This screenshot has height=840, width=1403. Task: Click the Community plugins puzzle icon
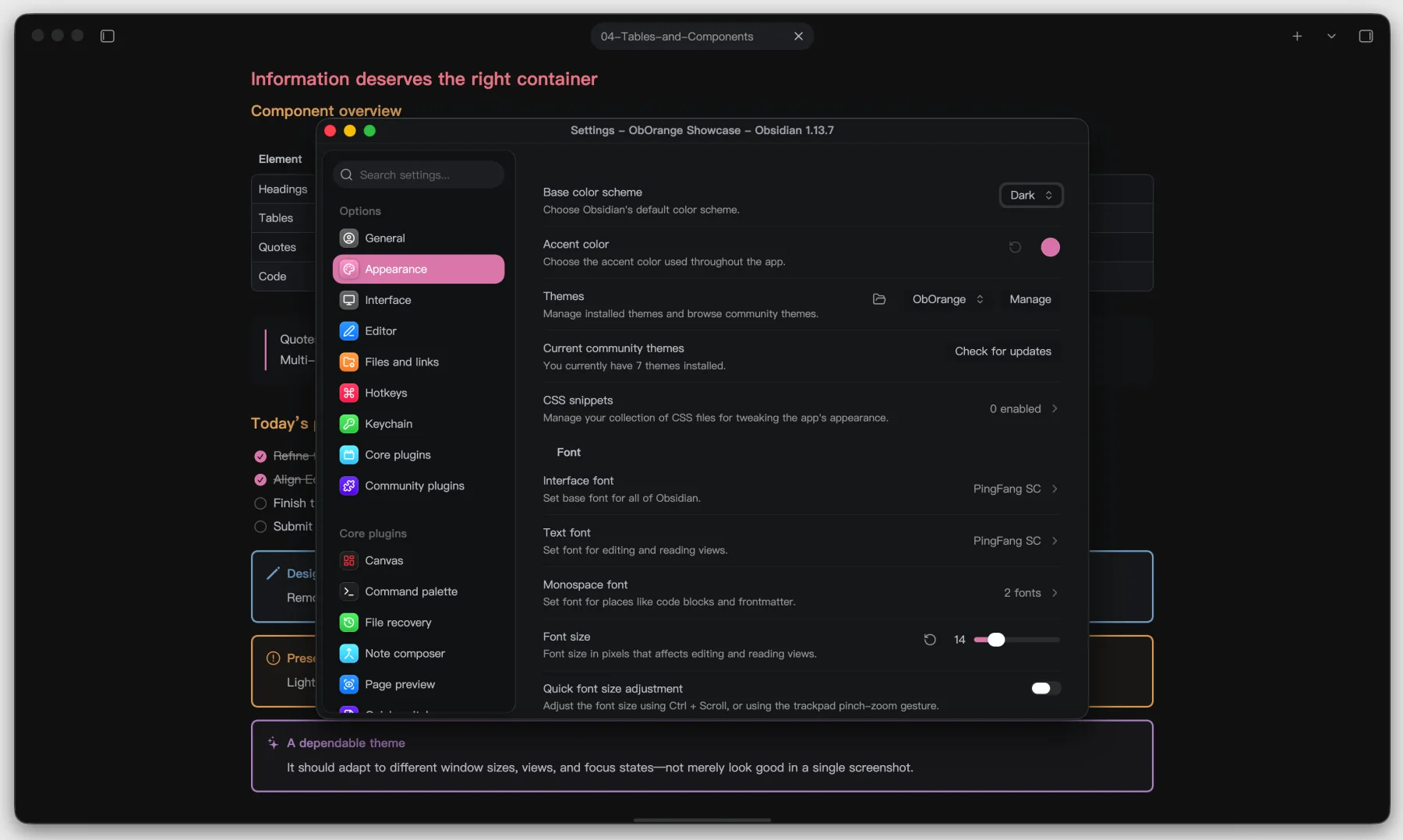pos(349,485)
